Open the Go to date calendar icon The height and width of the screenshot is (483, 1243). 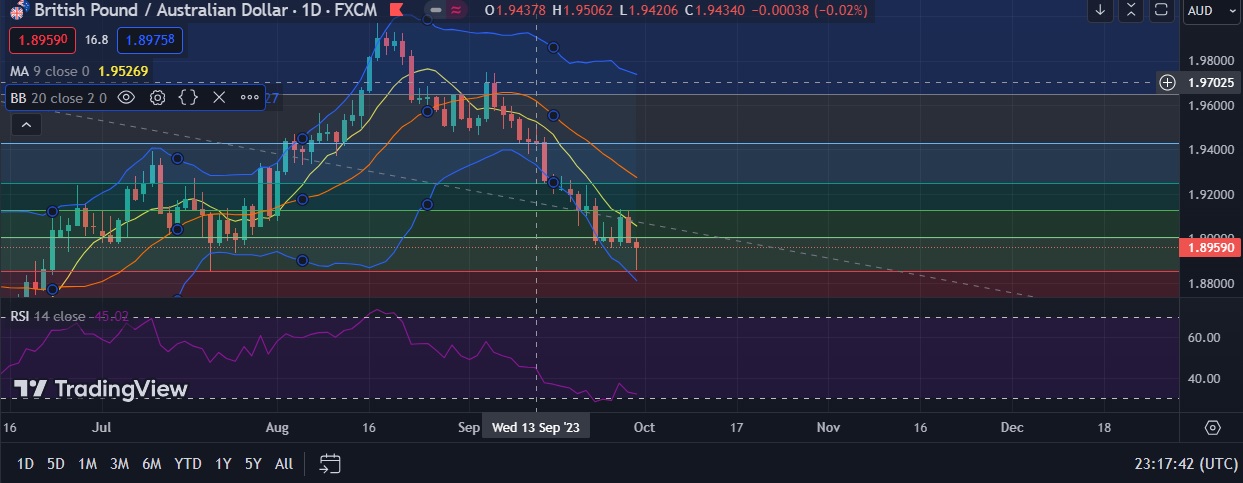[x=330, y=463]
